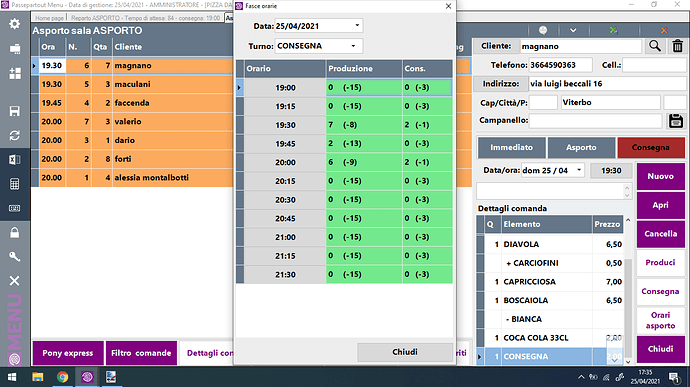The width and height of the screenshot is (690, 387).
Task: Select Immediato order type
Action: [x=511, y=147]
